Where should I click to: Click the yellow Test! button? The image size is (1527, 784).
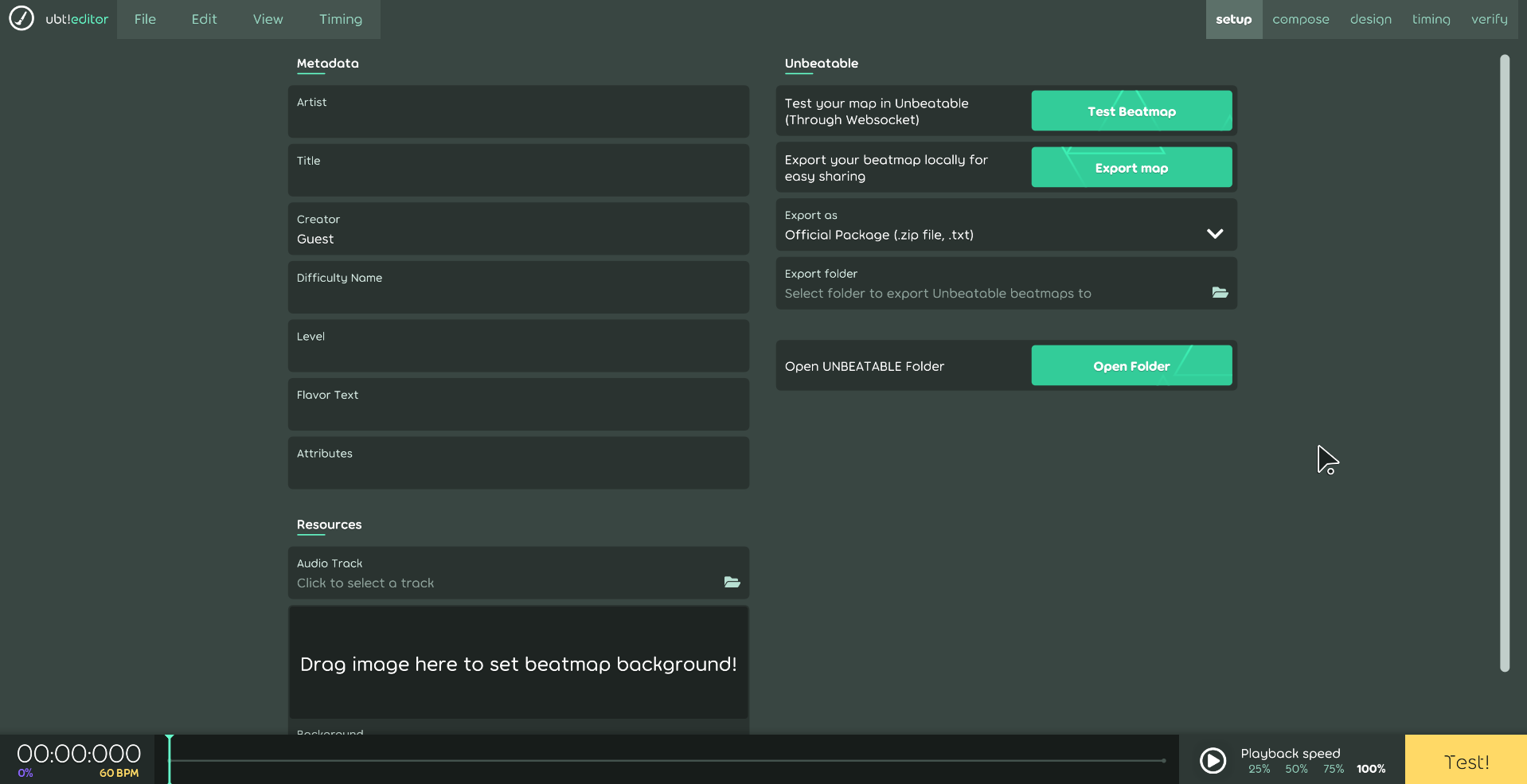(x=1466, y=760)
